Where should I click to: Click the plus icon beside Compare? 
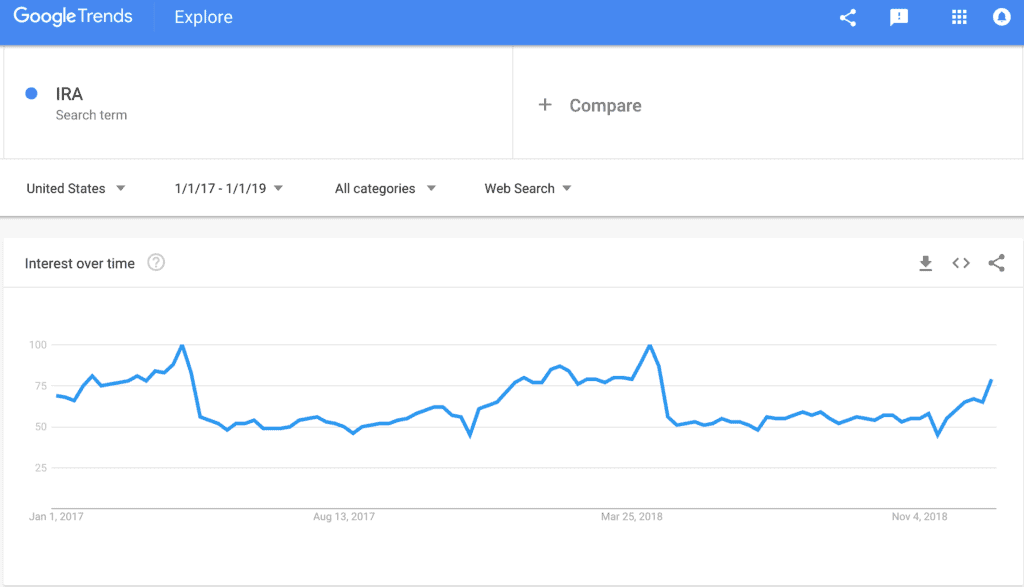pyautogui.click(x=545, y=104)
